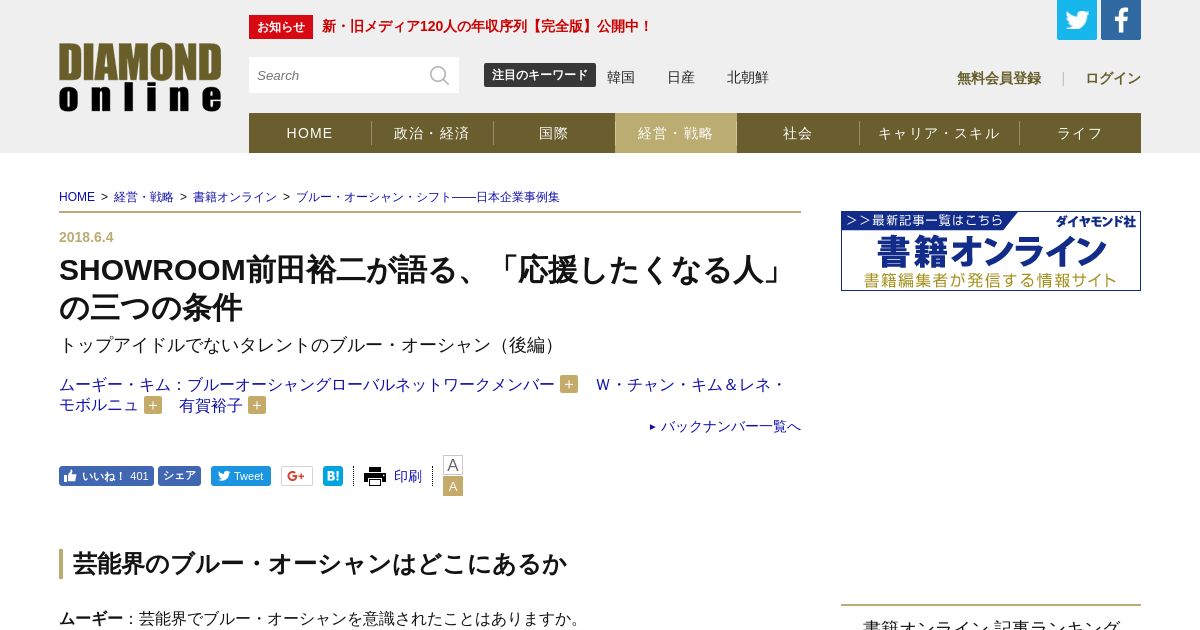Screen dimensions: 1200x630
Task: Click the お知らせ red label
Action: click(x=281, y=27)
